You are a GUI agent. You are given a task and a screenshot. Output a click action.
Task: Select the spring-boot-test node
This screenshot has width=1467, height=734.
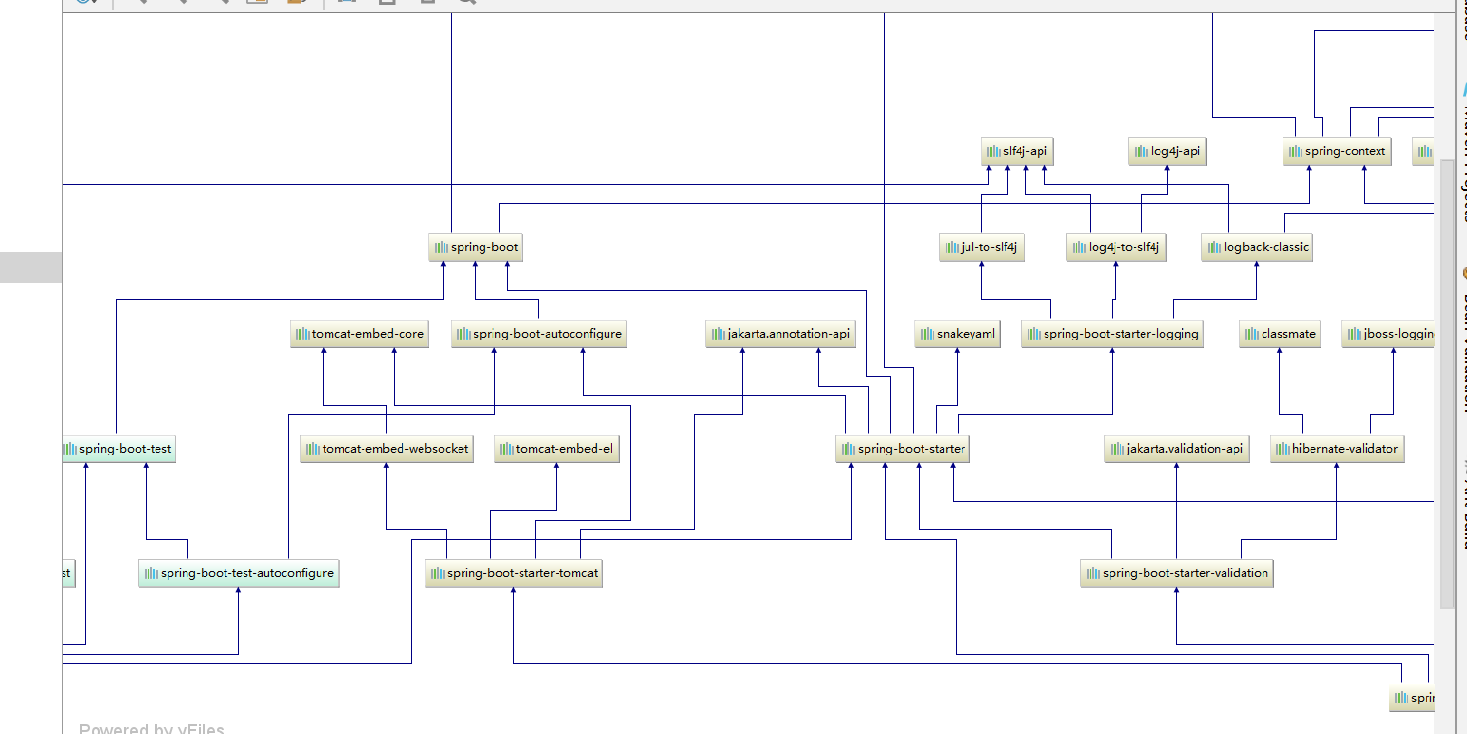[118, 449]
